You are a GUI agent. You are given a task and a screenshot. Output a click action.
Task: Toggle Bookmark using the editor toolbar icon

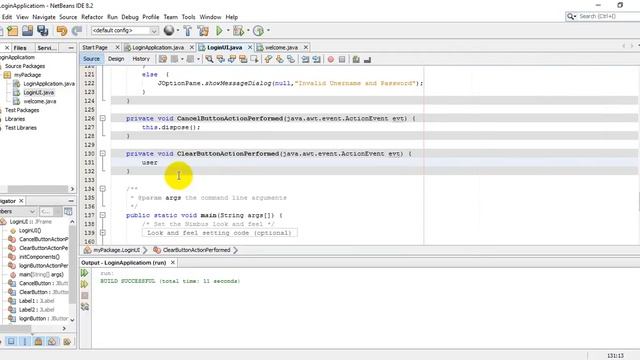coord(291,59)
